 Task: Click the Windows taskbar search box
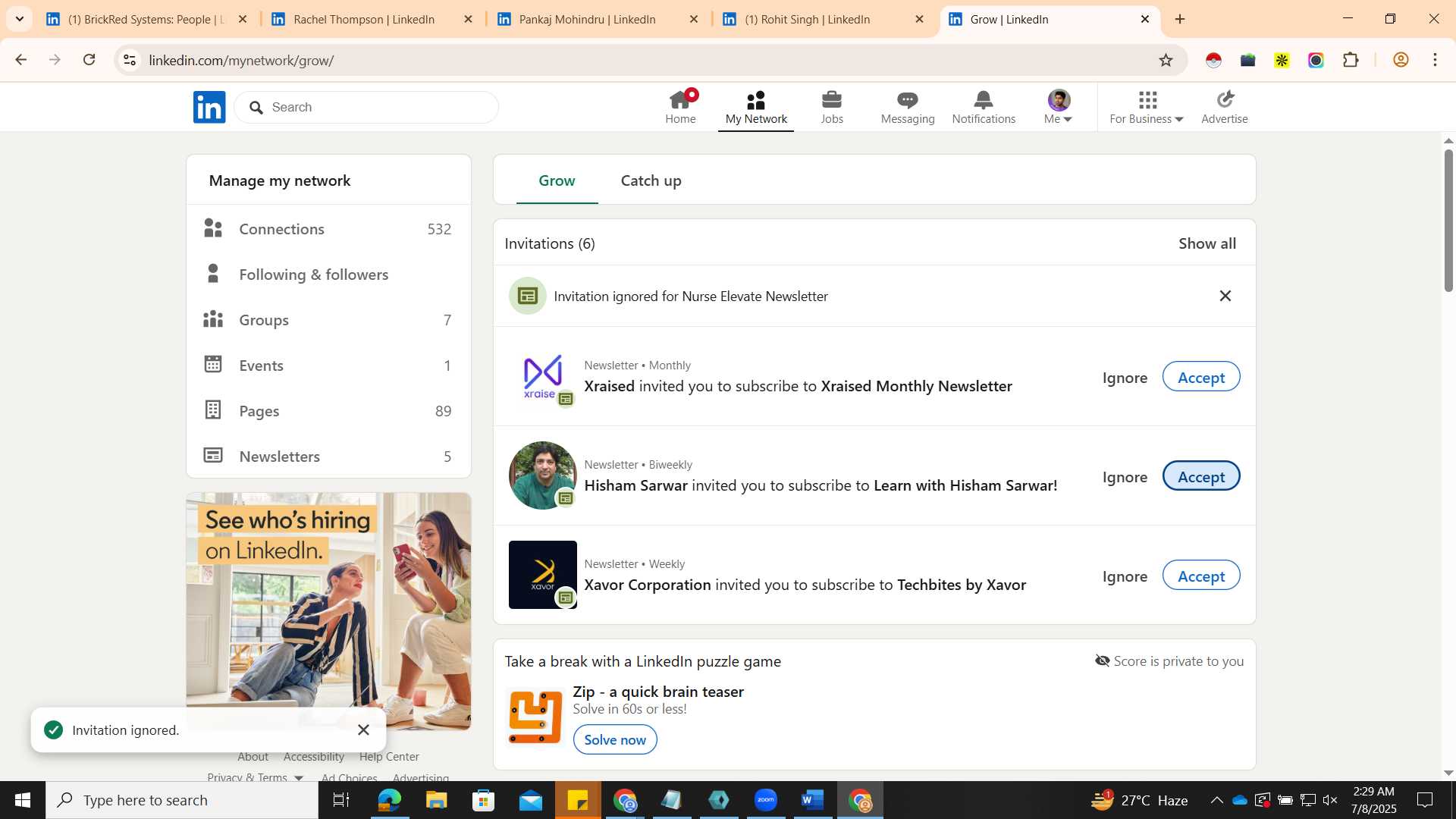click(x=182, y=800)
